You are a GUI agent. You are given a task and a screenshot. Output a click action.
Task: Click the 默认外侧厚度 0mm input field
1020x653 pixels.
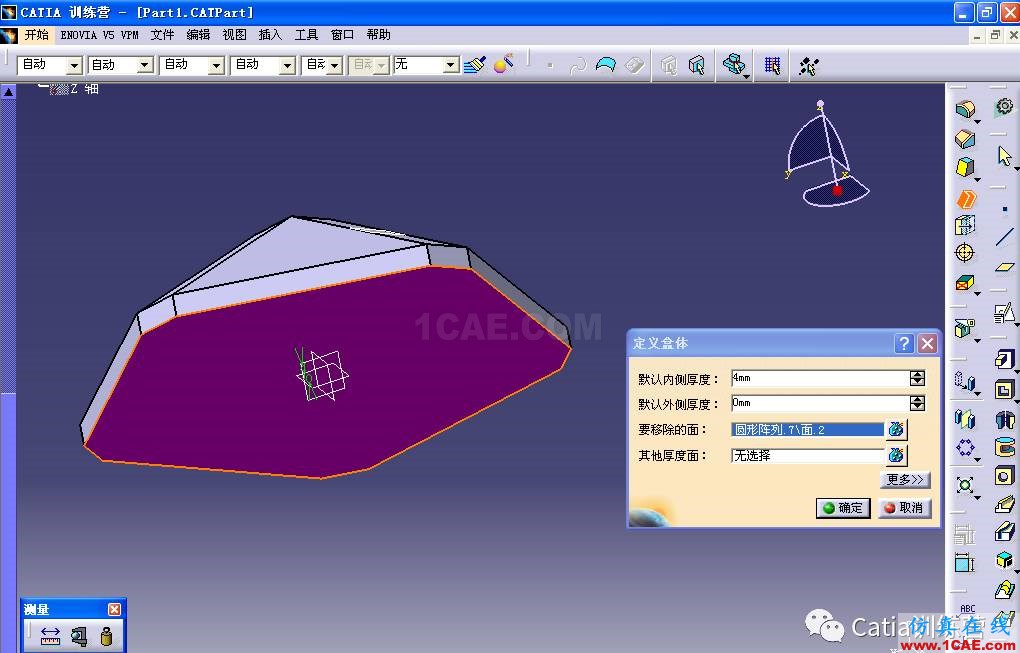820,403
